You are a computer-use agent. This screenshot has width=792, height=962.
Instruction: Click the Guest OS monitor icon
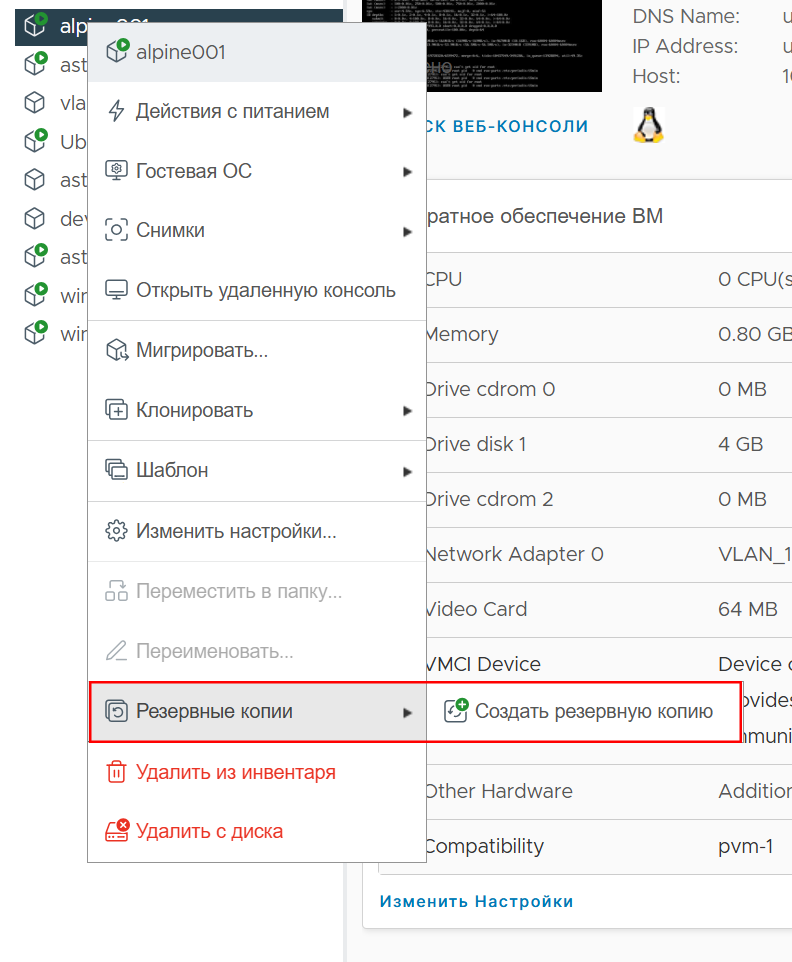click(x=116, y=171)
